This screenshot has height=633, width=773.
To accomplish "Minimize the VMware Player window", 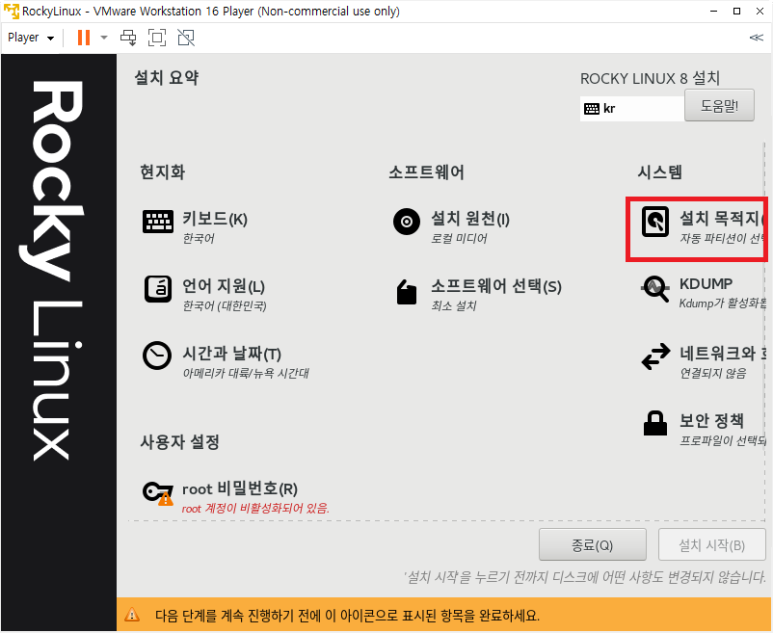I will (713, 11).
